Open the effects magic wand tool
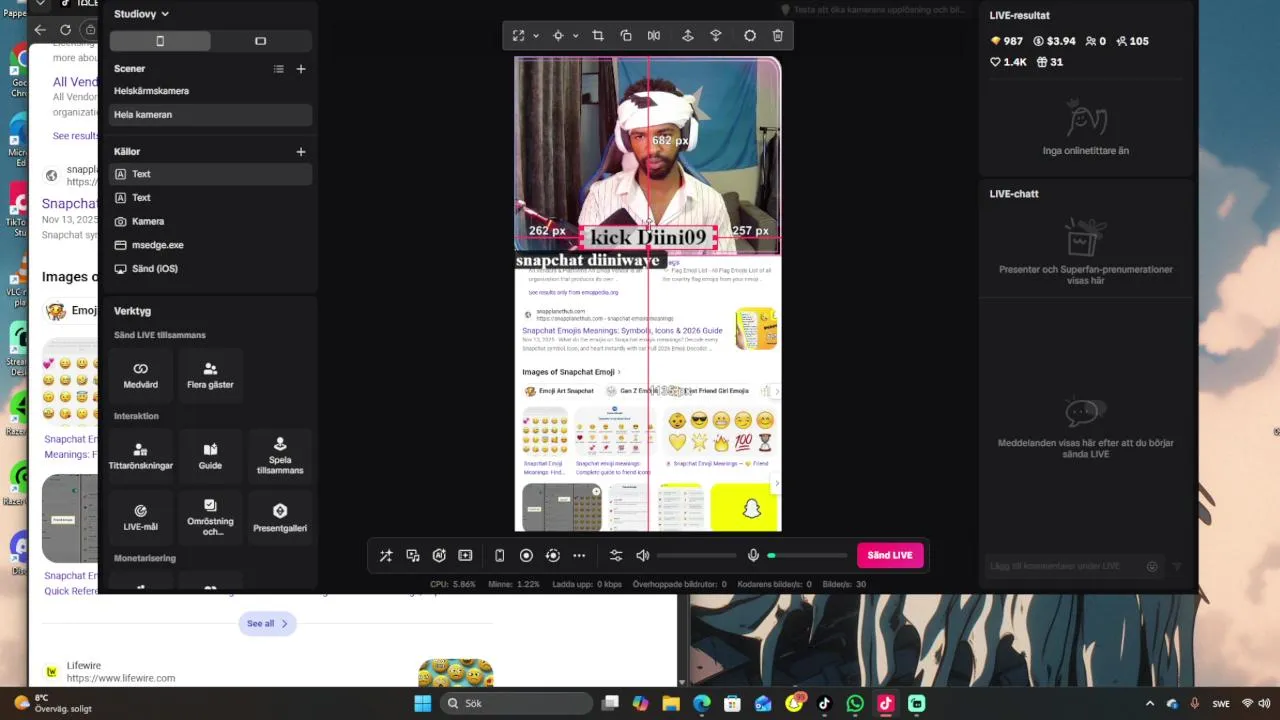1280x720 pixels. tap(386, 556)
